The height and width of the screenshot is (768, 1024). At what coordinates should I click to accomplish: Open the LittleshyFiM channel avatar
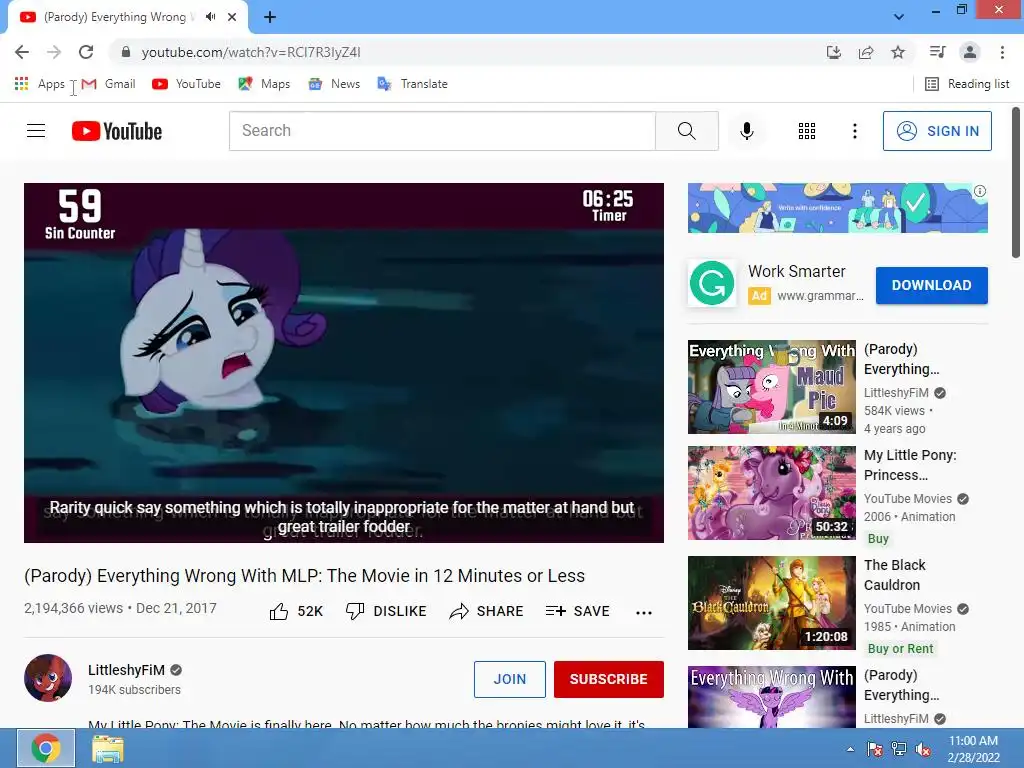[48, 678]
